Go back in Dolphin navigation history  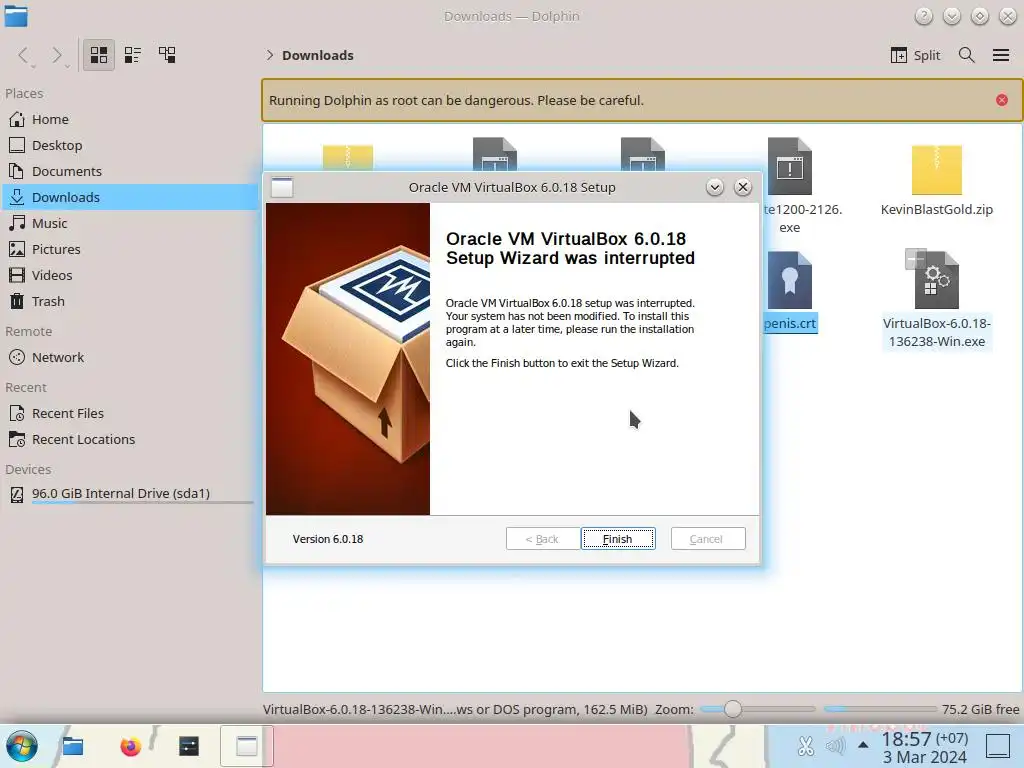tap(24, 56)
